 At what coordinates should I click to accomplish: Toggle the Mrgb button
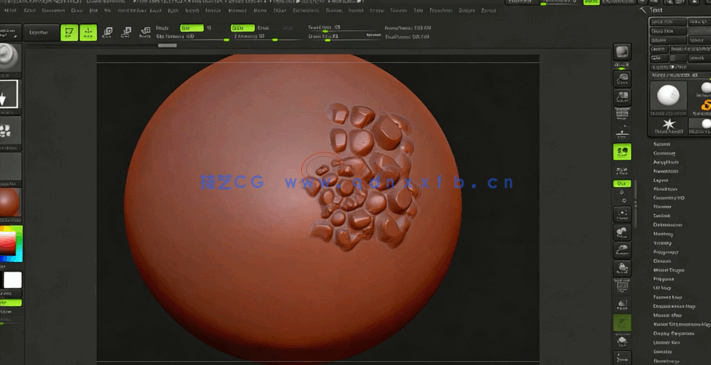162,28
